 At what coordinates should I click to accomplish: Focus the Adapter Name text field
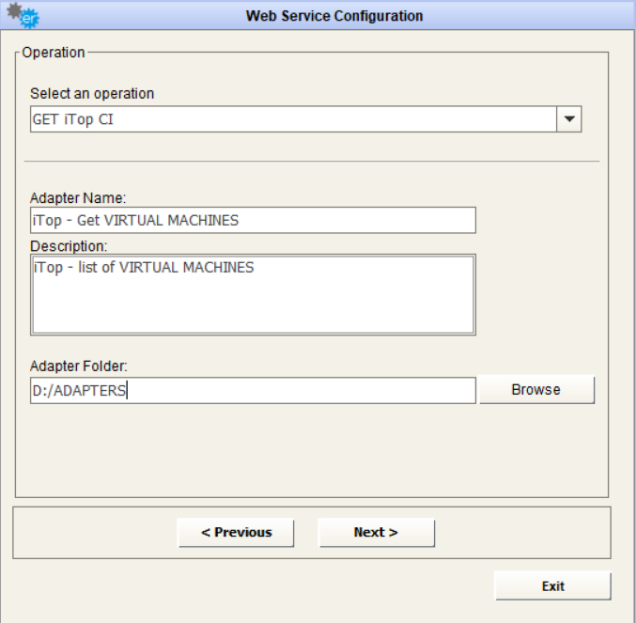pos(252,220)
